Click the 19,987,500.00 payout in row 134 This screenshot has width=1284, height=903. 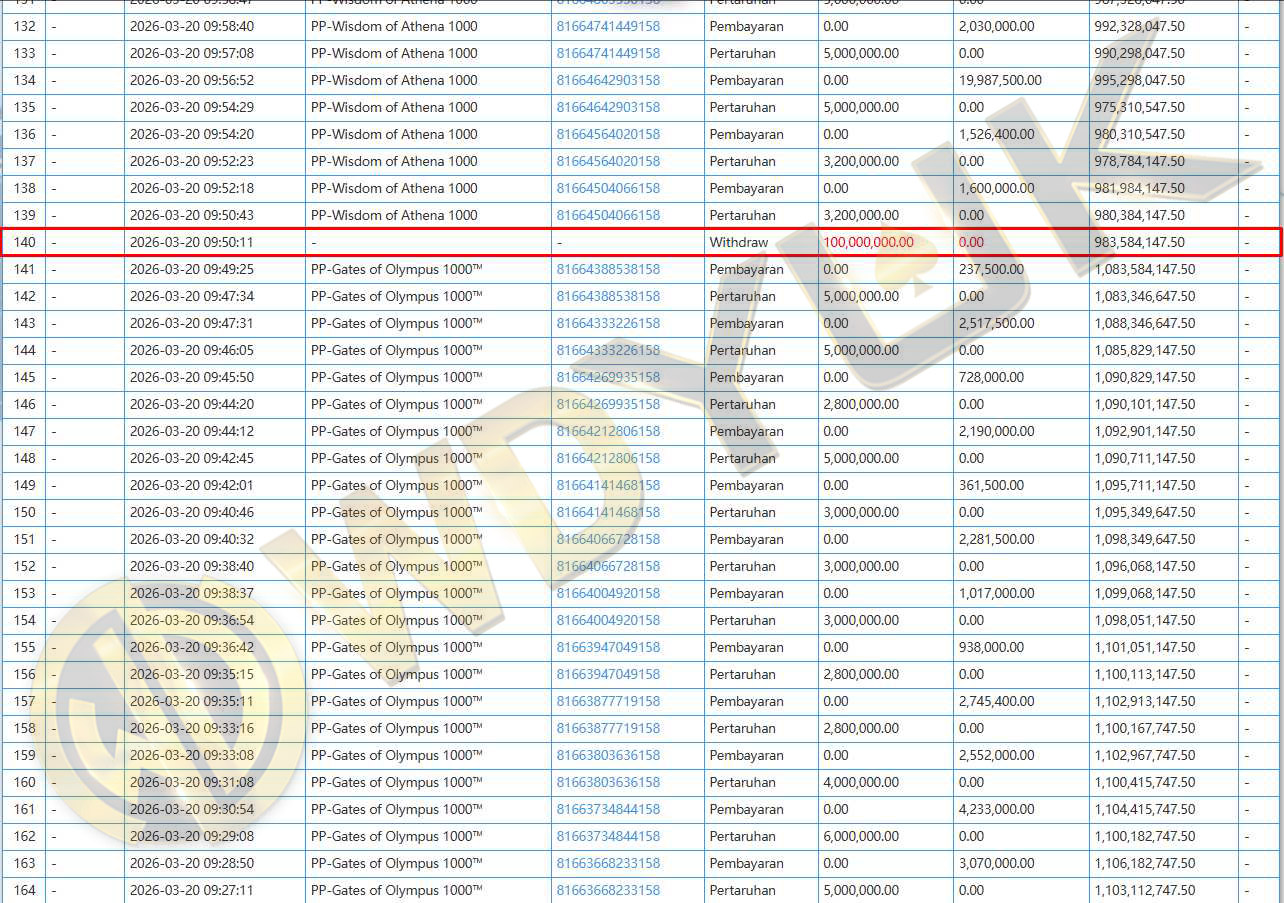click(x=1000, y=80)
